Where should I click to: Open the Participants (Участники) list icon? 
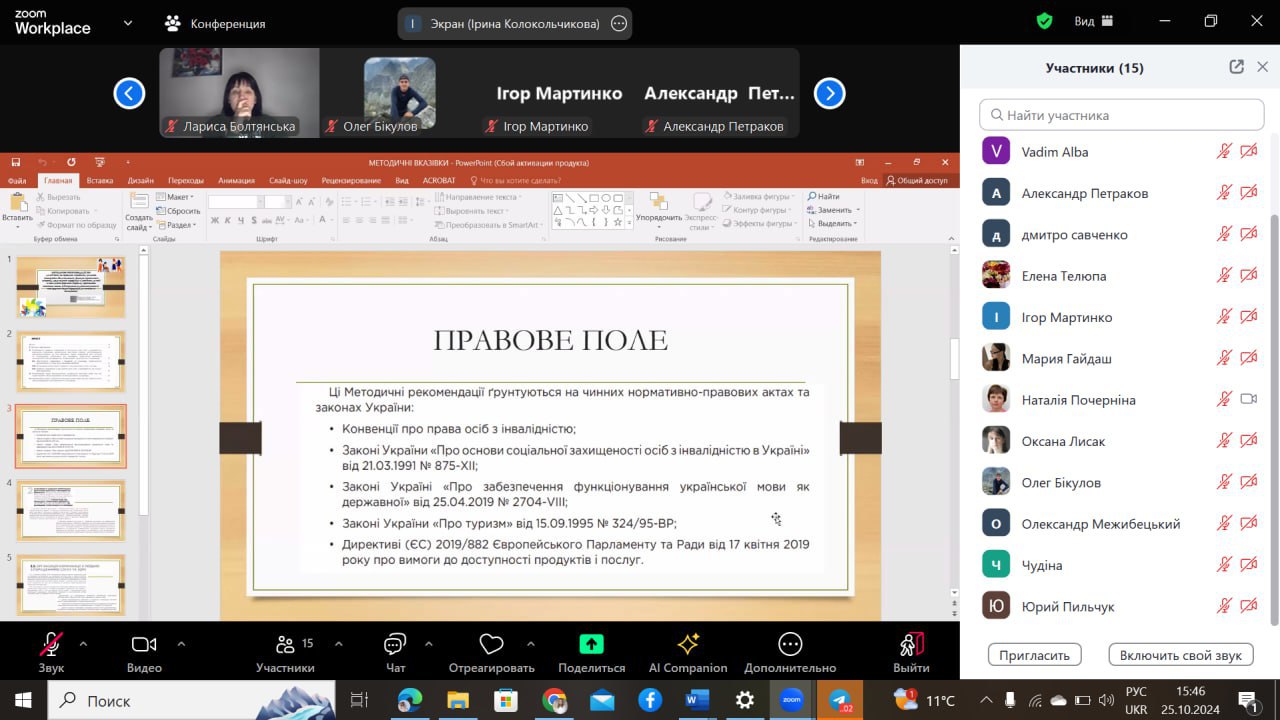[285, 644]
